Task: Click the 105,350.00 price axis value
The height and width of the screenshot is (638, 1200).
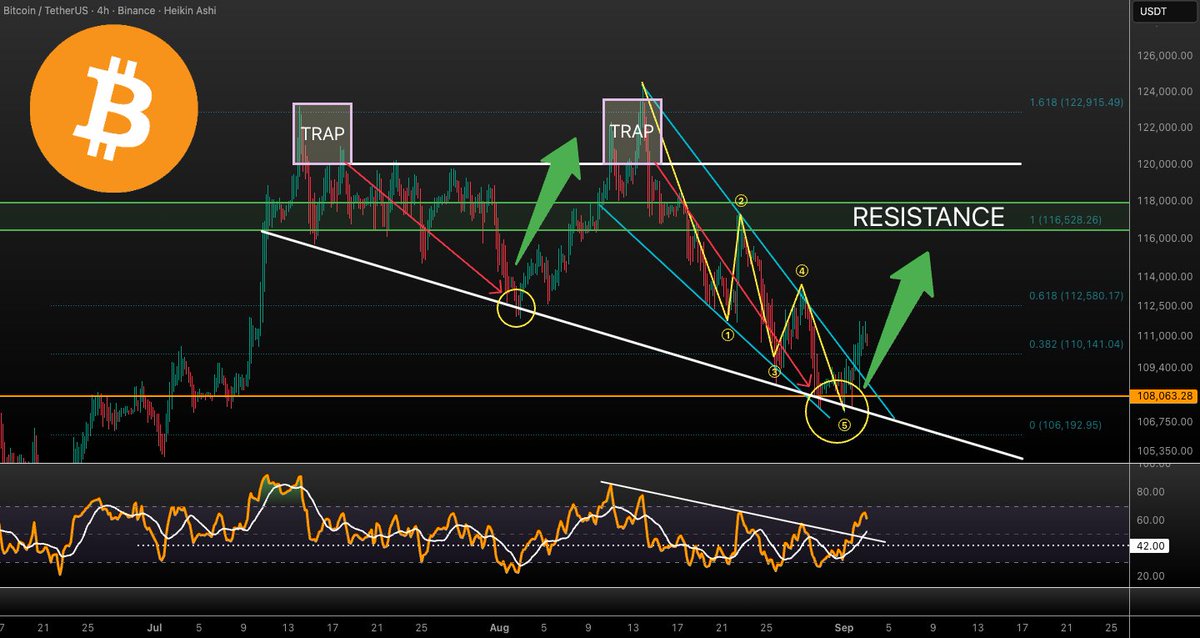Action: pyautogui.click(x=1166, y=451)
